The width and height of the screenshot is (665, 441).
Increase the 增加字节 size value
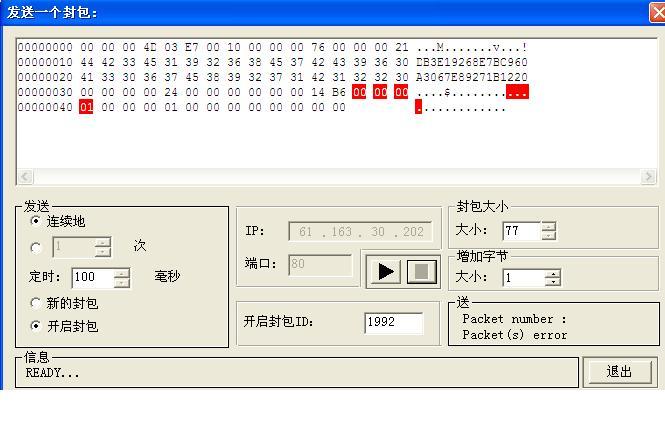[x=553, y=274]
